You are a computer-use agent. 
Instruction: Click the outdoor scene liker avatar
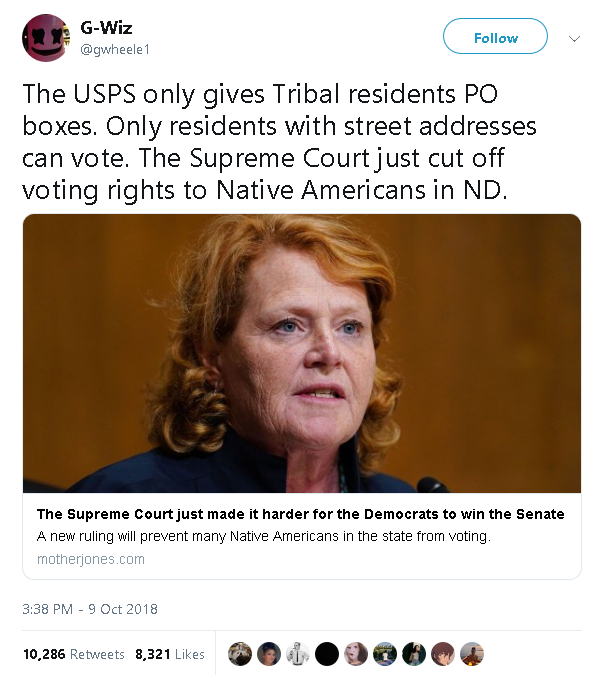tap(385, 654)
